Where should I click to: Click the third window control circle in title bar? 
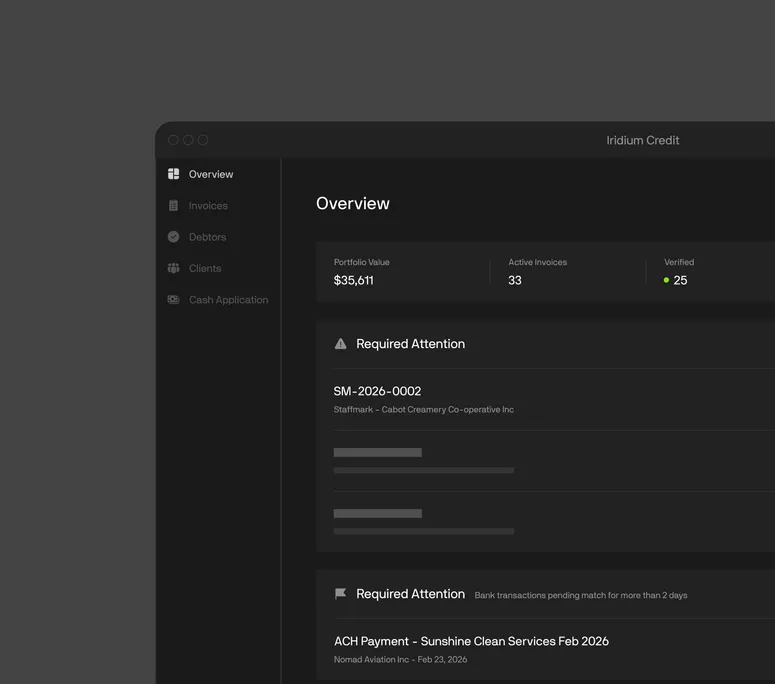tap(203, 140)
